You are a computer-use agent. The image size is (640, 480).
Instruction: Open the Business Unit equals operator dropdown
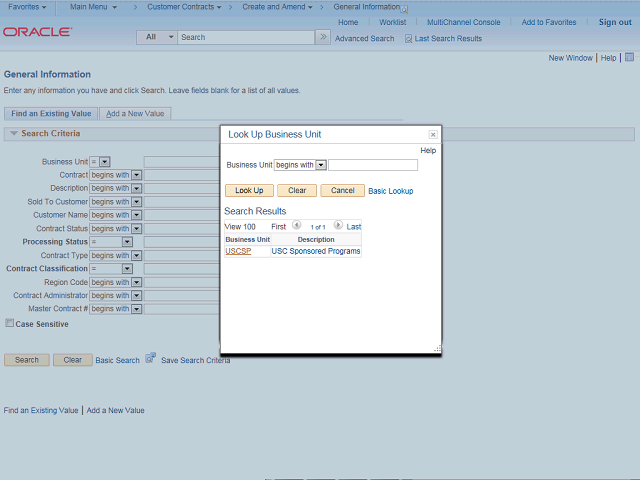104,162
